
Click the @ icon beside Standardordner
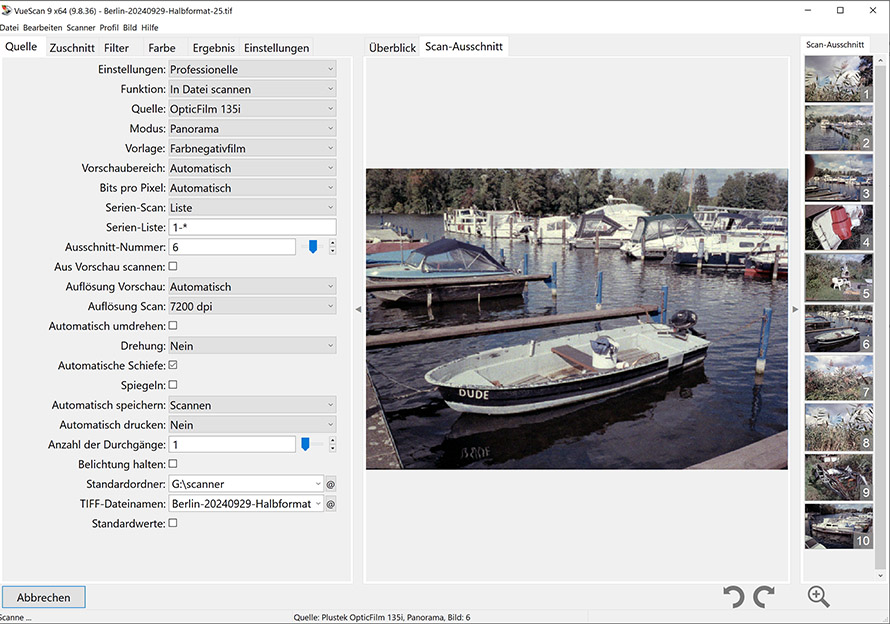coord(330,484)
